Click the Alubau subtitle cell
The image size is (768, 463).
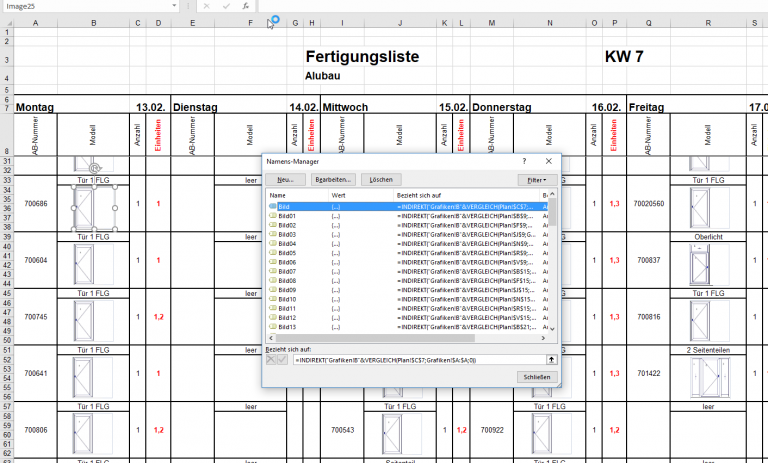[322, 76]
